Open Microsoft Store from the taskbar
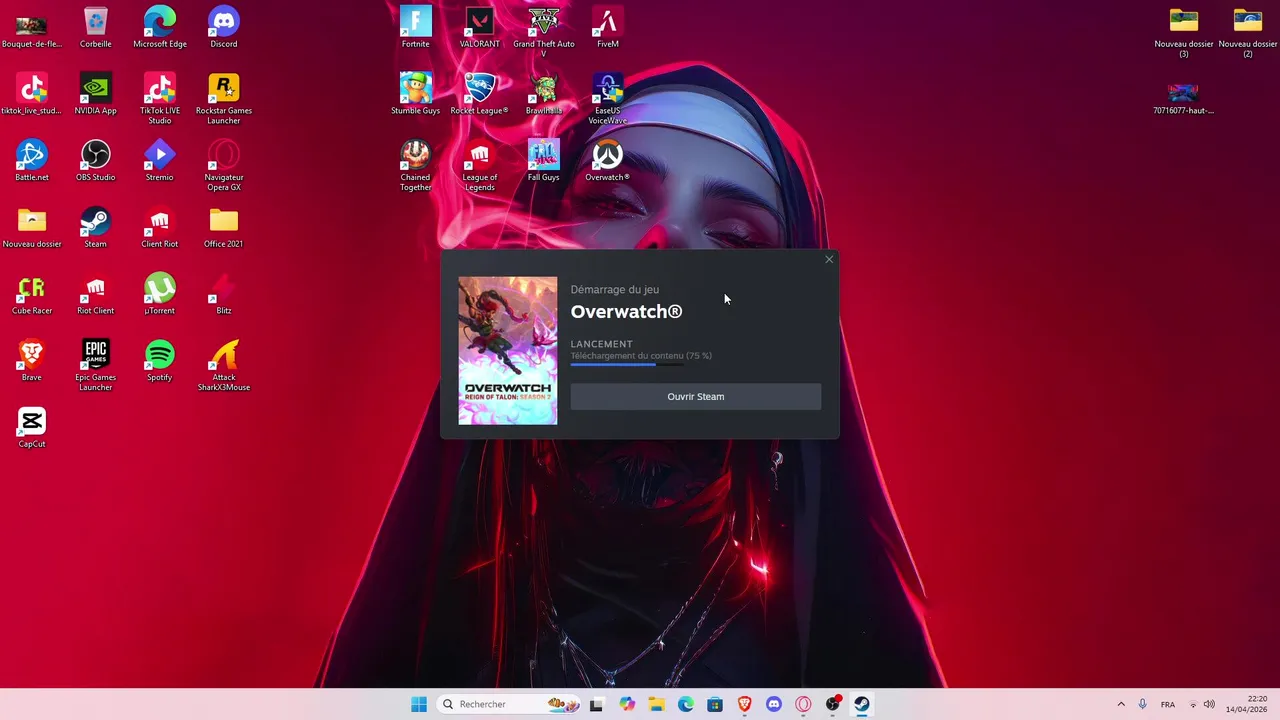 (x=715, y=704)
